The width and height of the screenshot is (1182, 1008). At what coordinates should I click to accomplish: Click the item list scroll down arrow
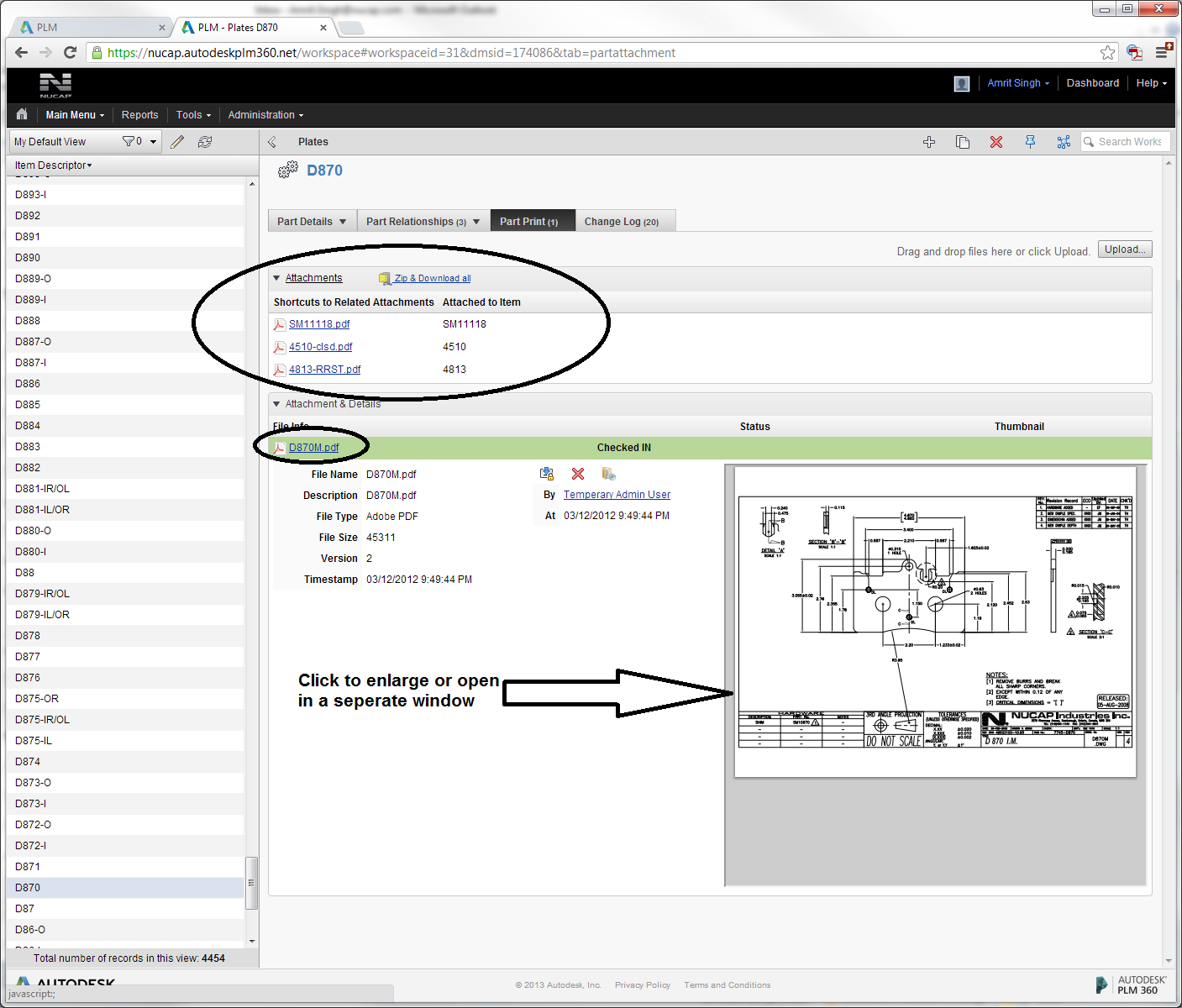pyautogui.click(x=252, y=941)
